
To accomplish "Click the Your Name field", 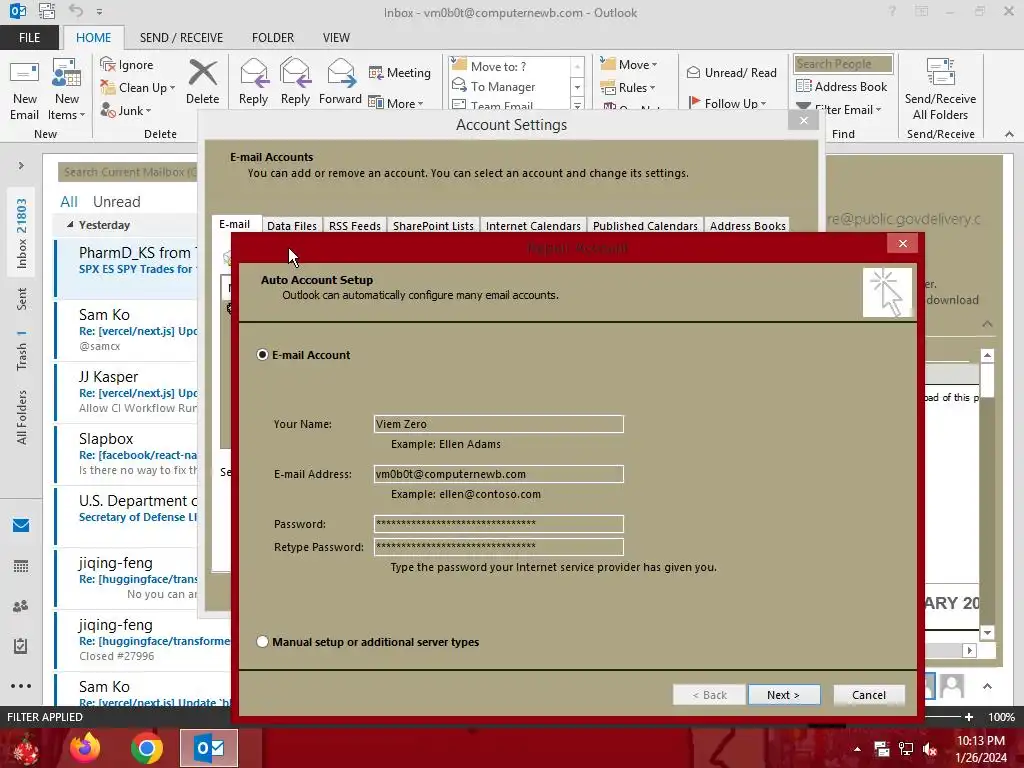I will [x=498, y=424].
